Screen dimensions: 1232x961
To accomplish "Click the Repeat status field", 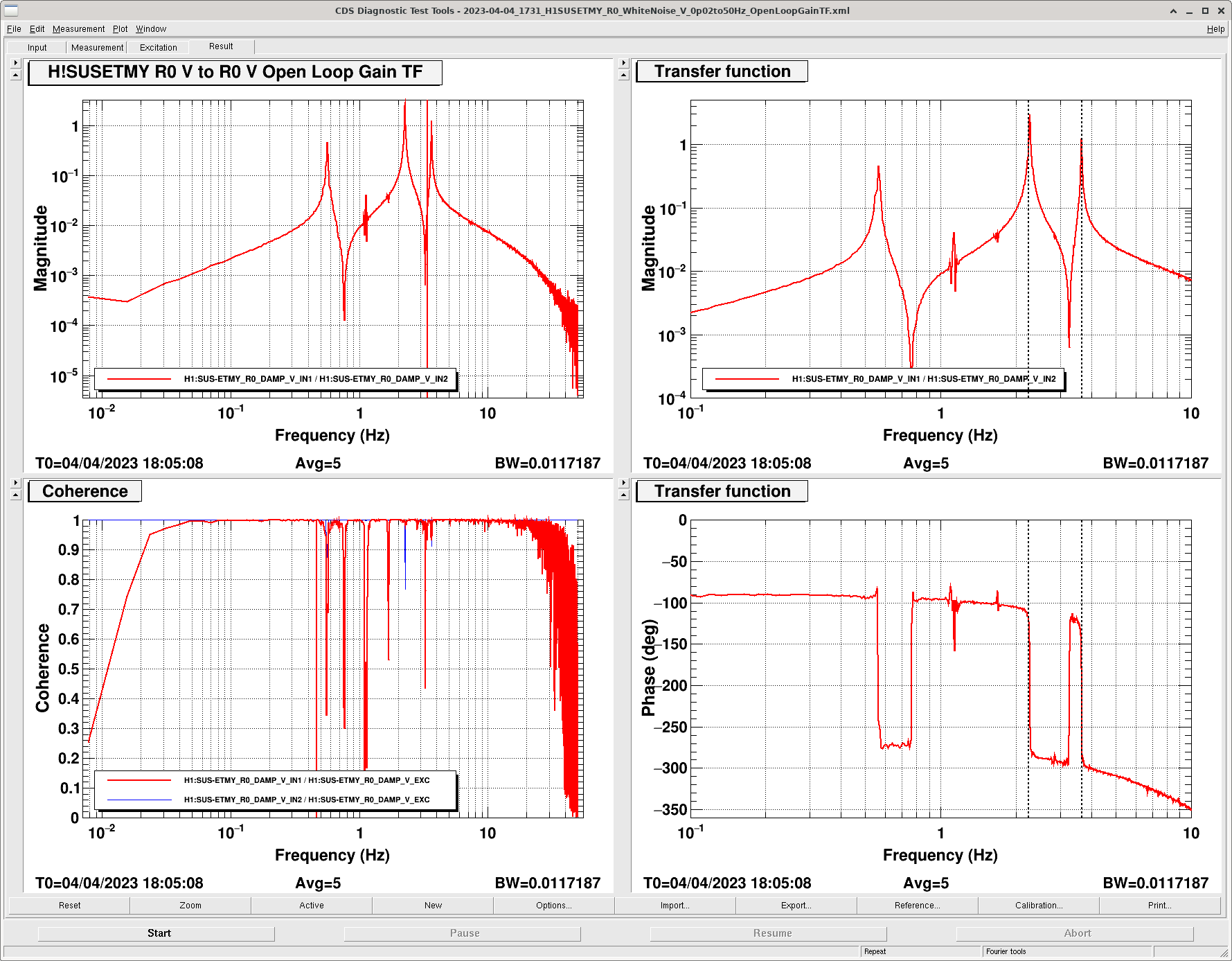I will click(x=920, y=951).
